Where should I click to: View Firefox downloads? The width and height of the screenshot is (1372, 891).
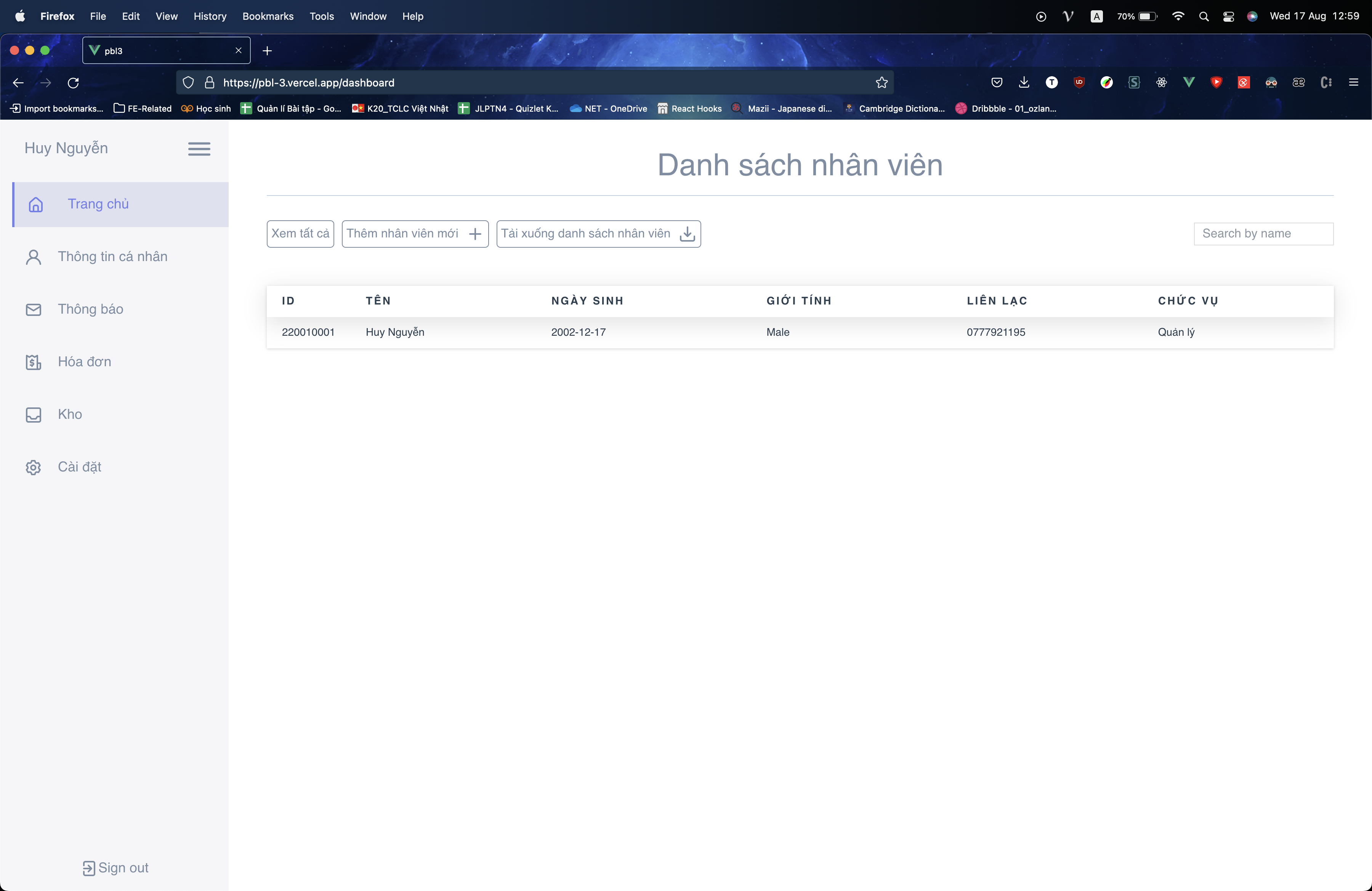(1024, 82)
